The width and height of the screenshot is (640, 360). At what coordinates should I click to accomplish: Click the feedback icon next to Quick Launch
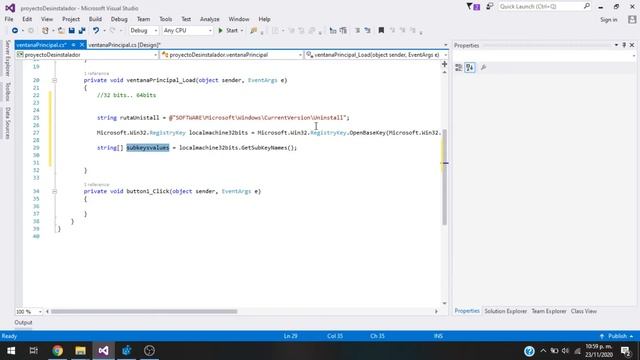click(x=489, y=7)
